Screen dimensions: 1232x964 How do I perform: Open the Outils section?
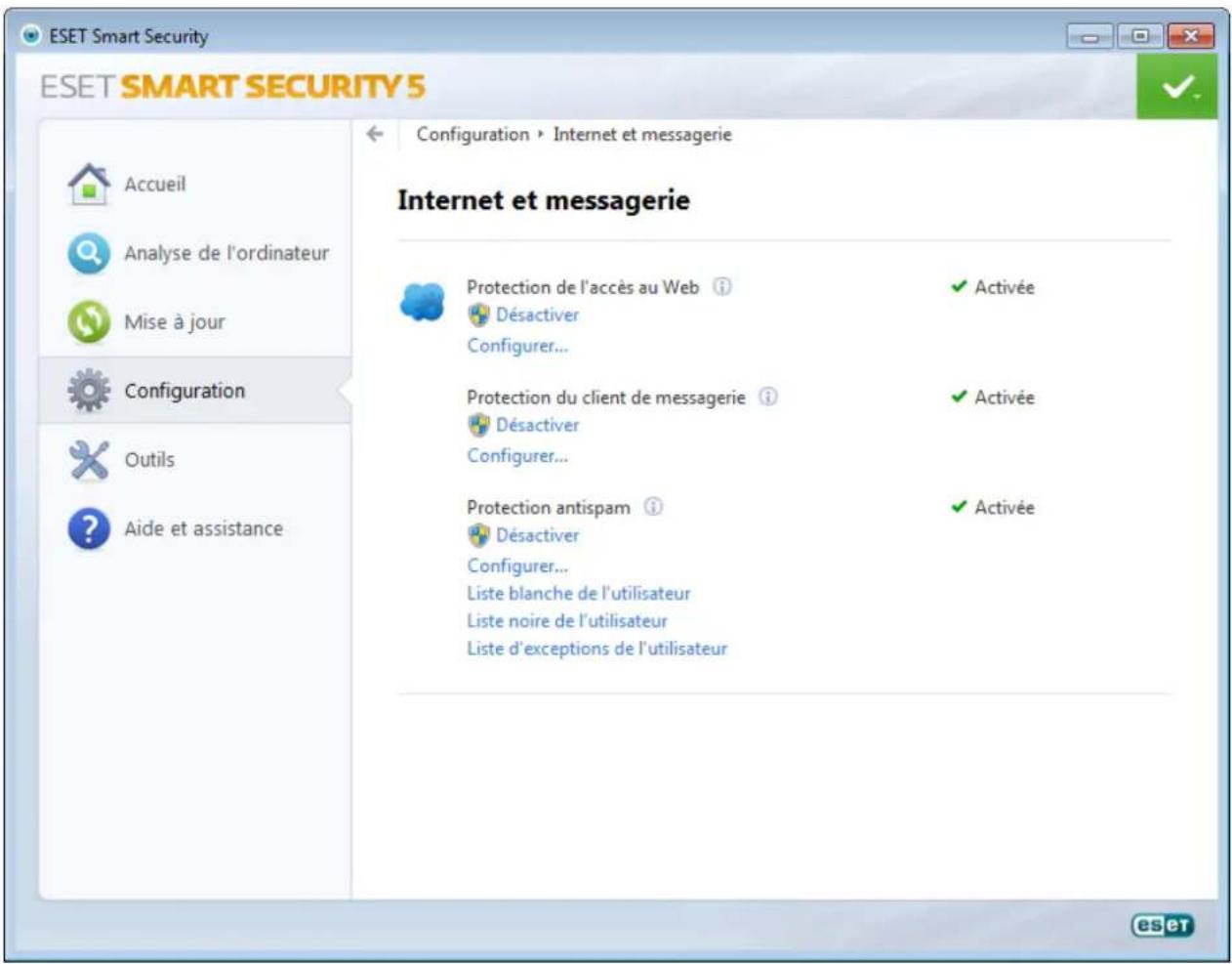tap(149, 460)
